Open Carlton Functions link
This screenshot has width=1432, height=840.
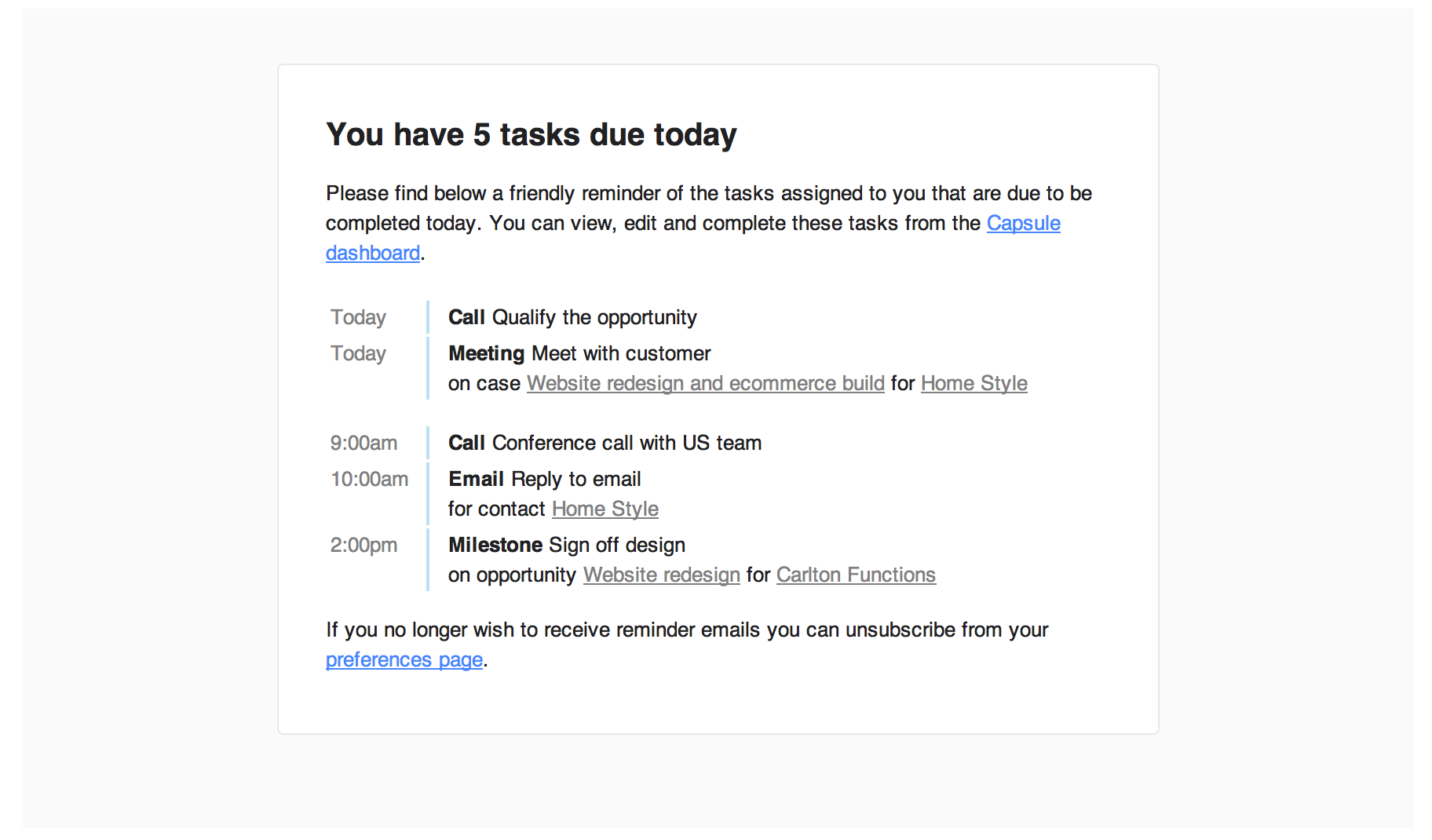tap(856, 575)
